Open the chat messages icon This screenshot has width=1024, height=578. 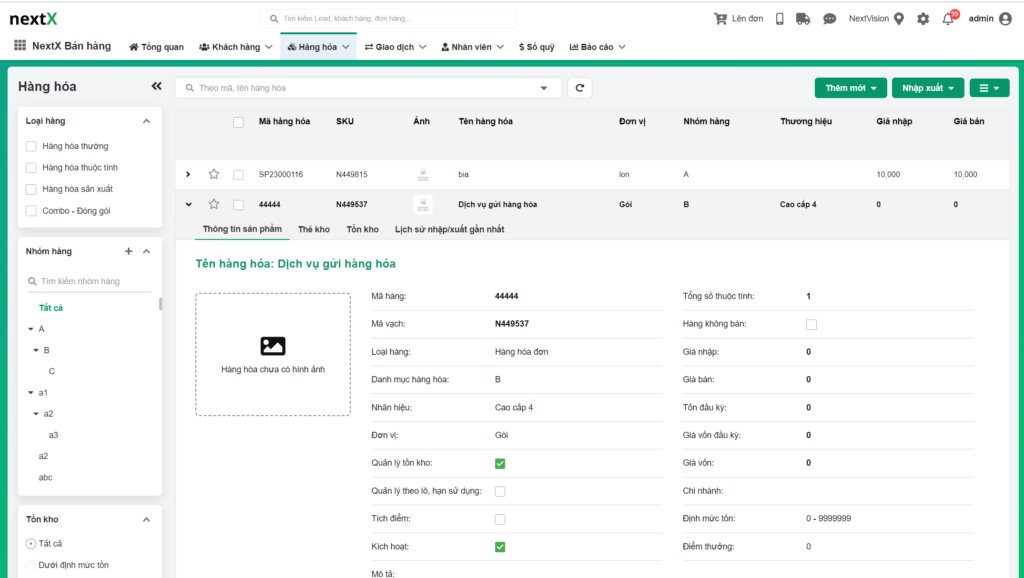click(829, 19)
